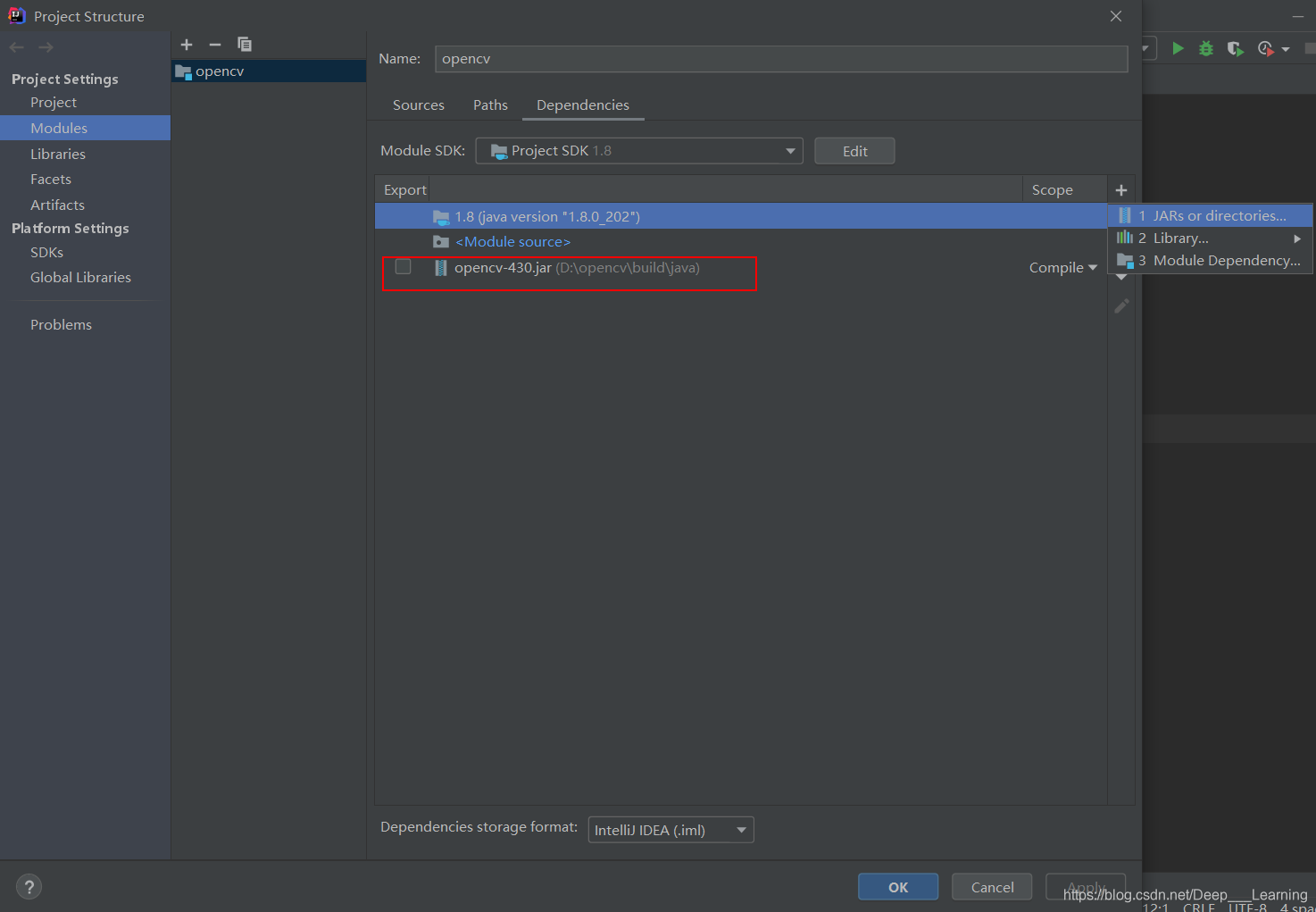
Task: Click the Scope column header
Action: tap(1064, 190)
